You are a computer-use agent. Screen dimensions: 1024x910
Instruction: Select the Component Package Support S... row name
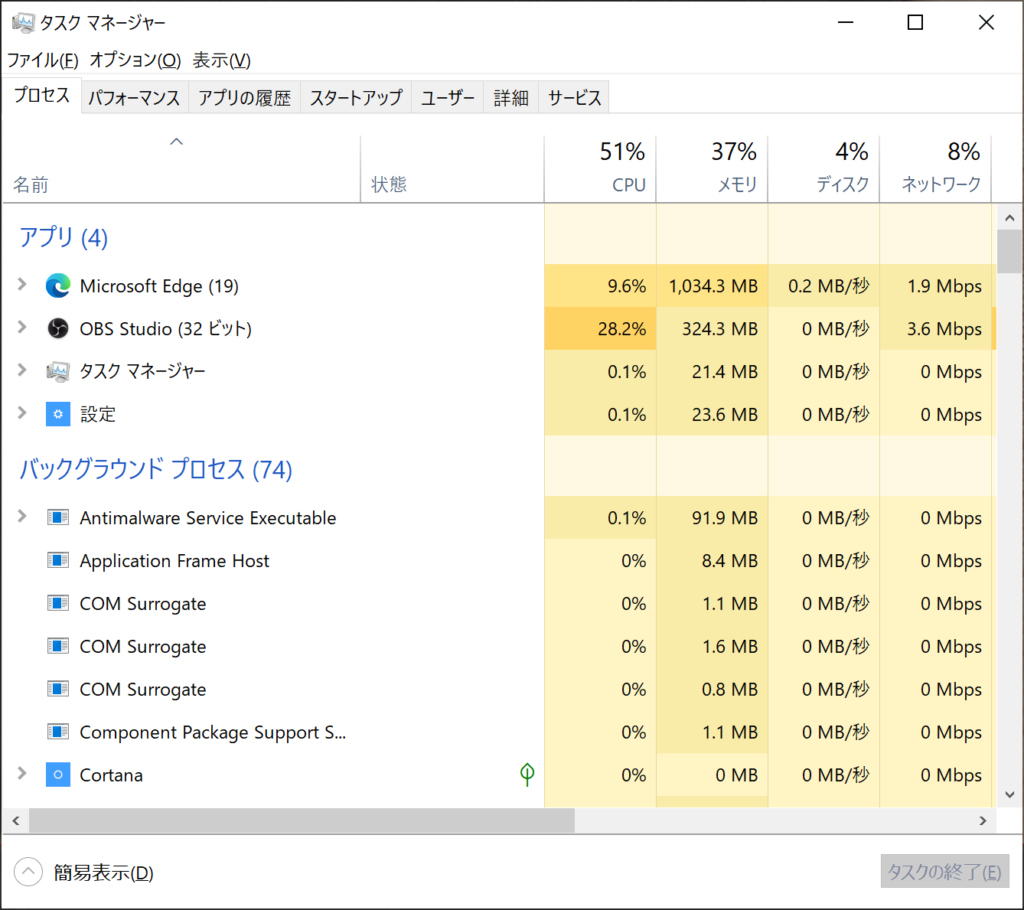coord(213,732)
